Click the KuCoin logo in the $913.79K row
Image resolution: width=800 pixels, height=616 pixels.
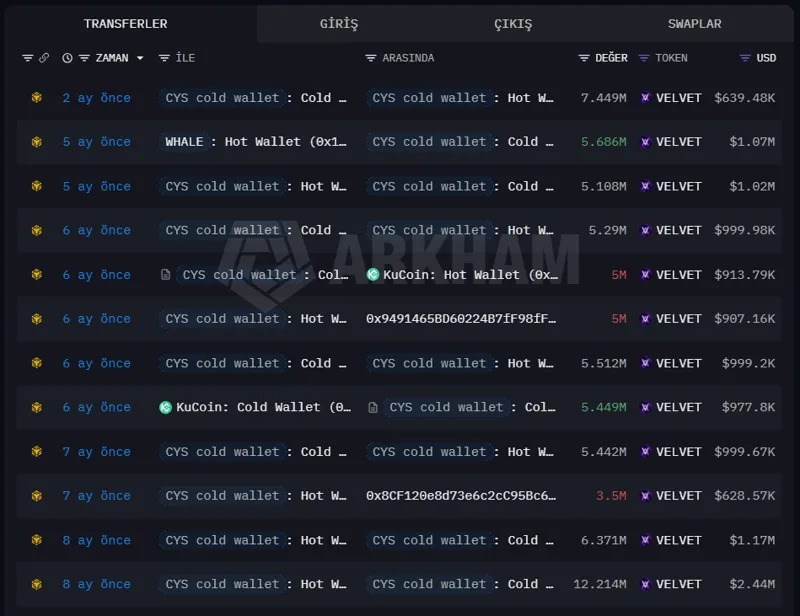click(373, 275)
